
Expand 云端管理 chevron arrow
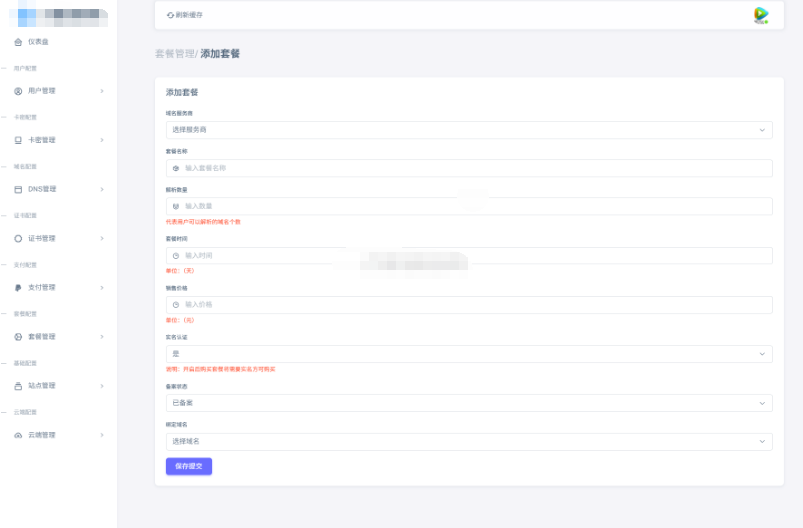point(102,435)
